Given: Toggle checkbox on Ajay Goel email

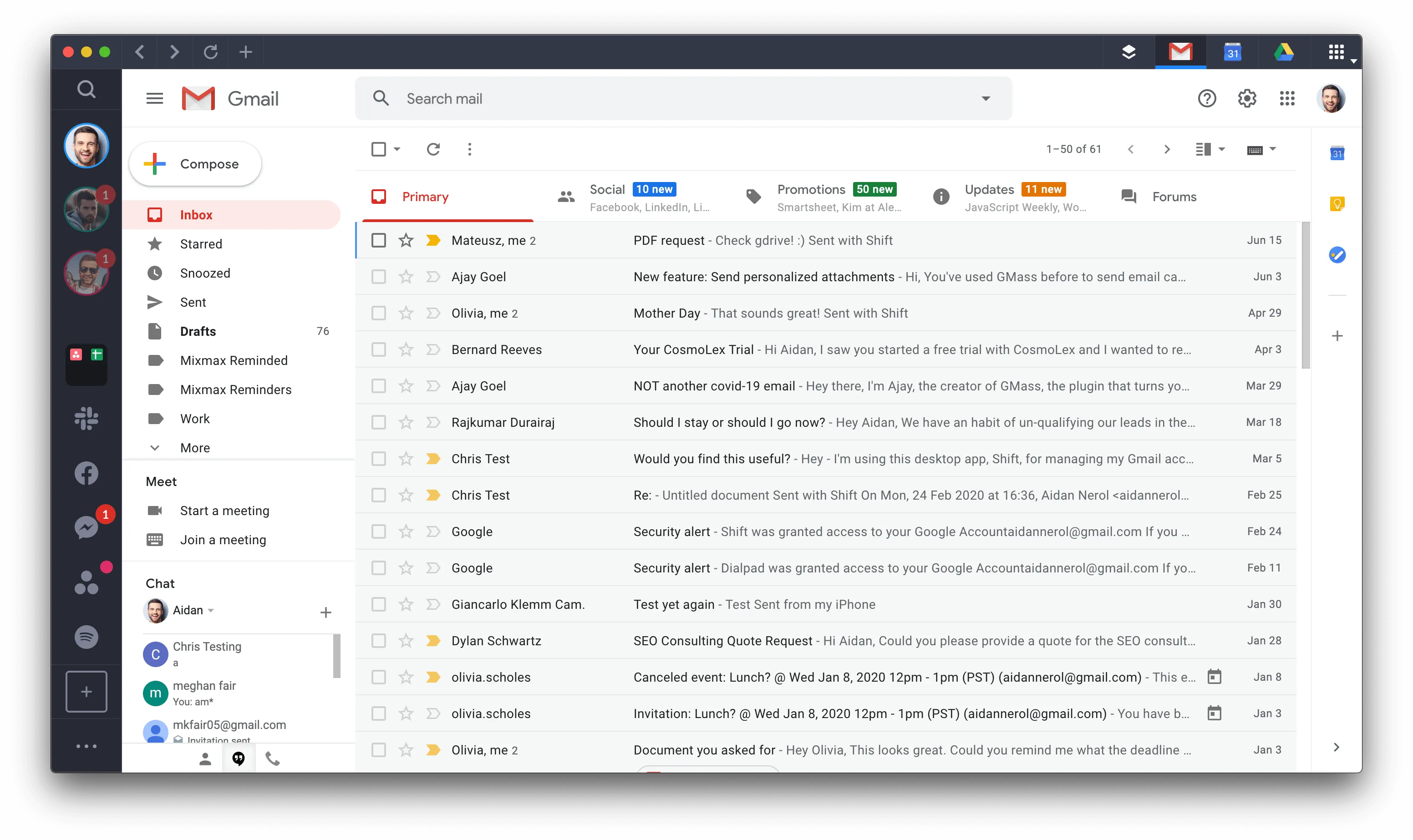Looking at the screenshot, I should pos(379,276).
